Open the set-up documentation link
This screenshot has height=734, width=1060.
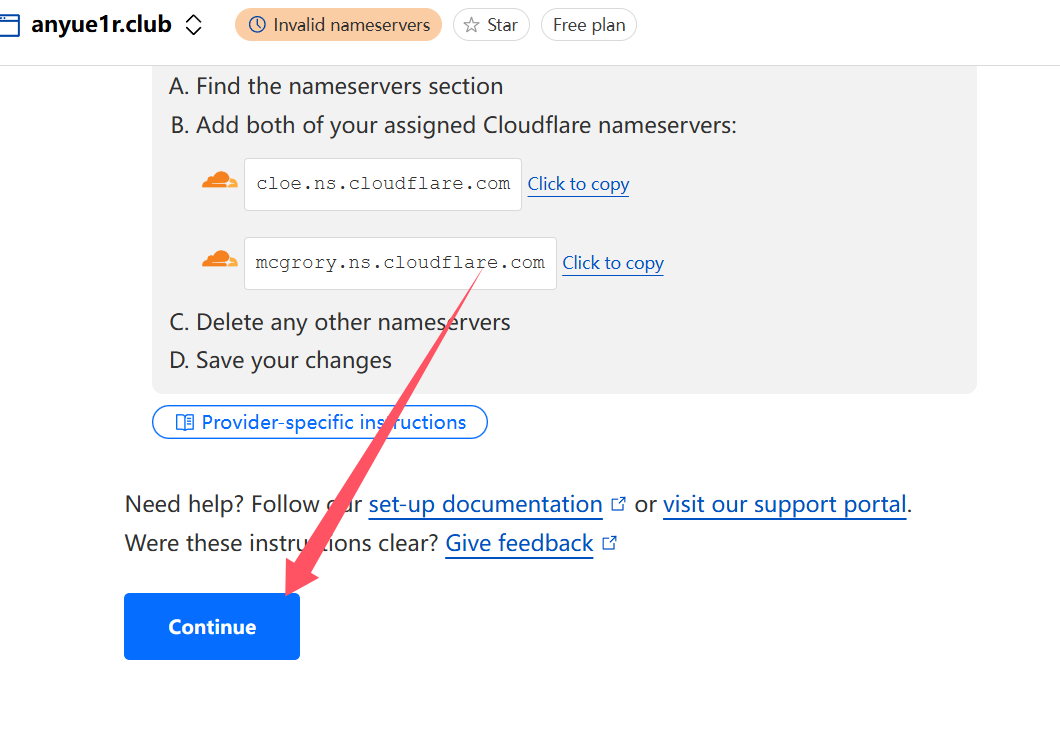click(485, 504)
